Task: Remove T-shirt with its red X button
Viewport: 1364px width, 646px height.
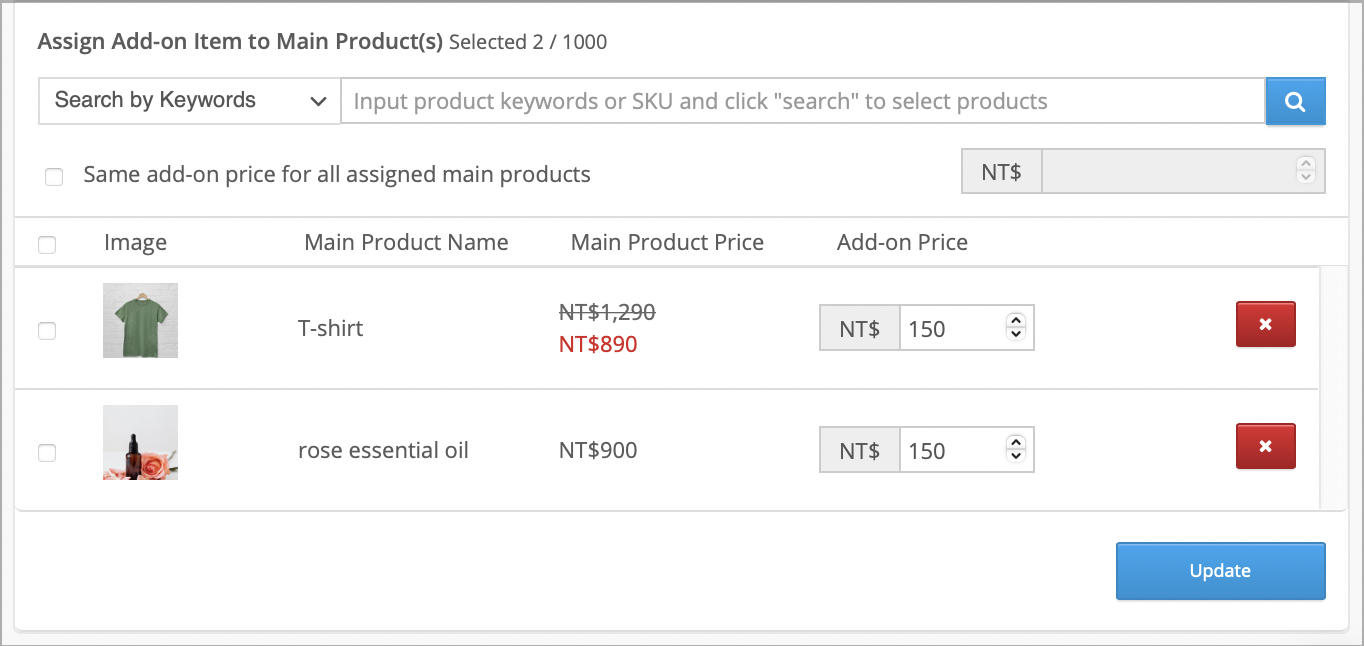Action: click(x=1266, y=324)
